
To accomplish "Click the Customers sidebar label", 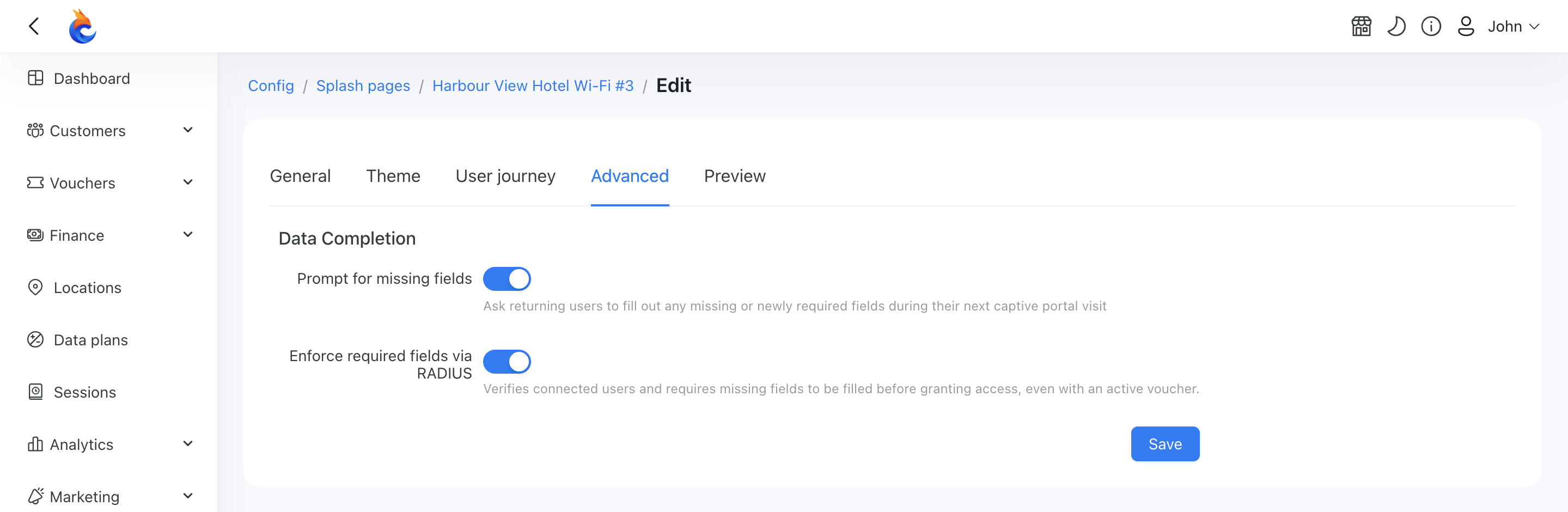I will [88, 131].
